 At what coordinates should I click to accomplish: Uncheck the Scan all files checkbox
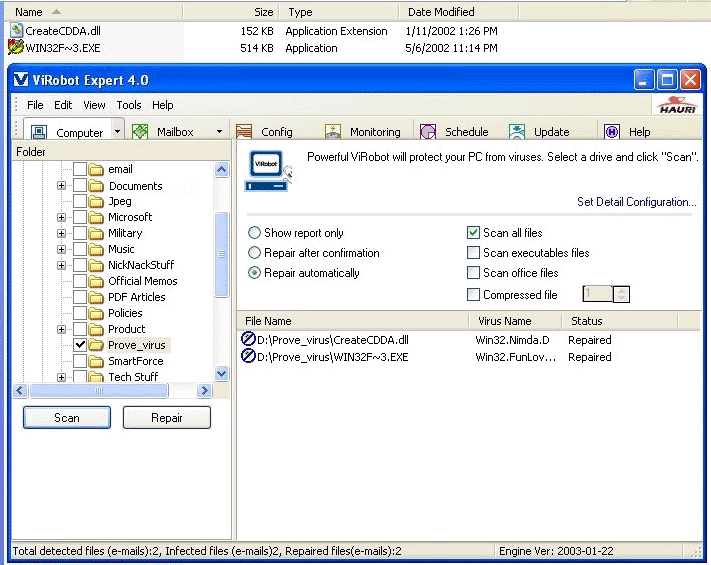coord(474,233)
